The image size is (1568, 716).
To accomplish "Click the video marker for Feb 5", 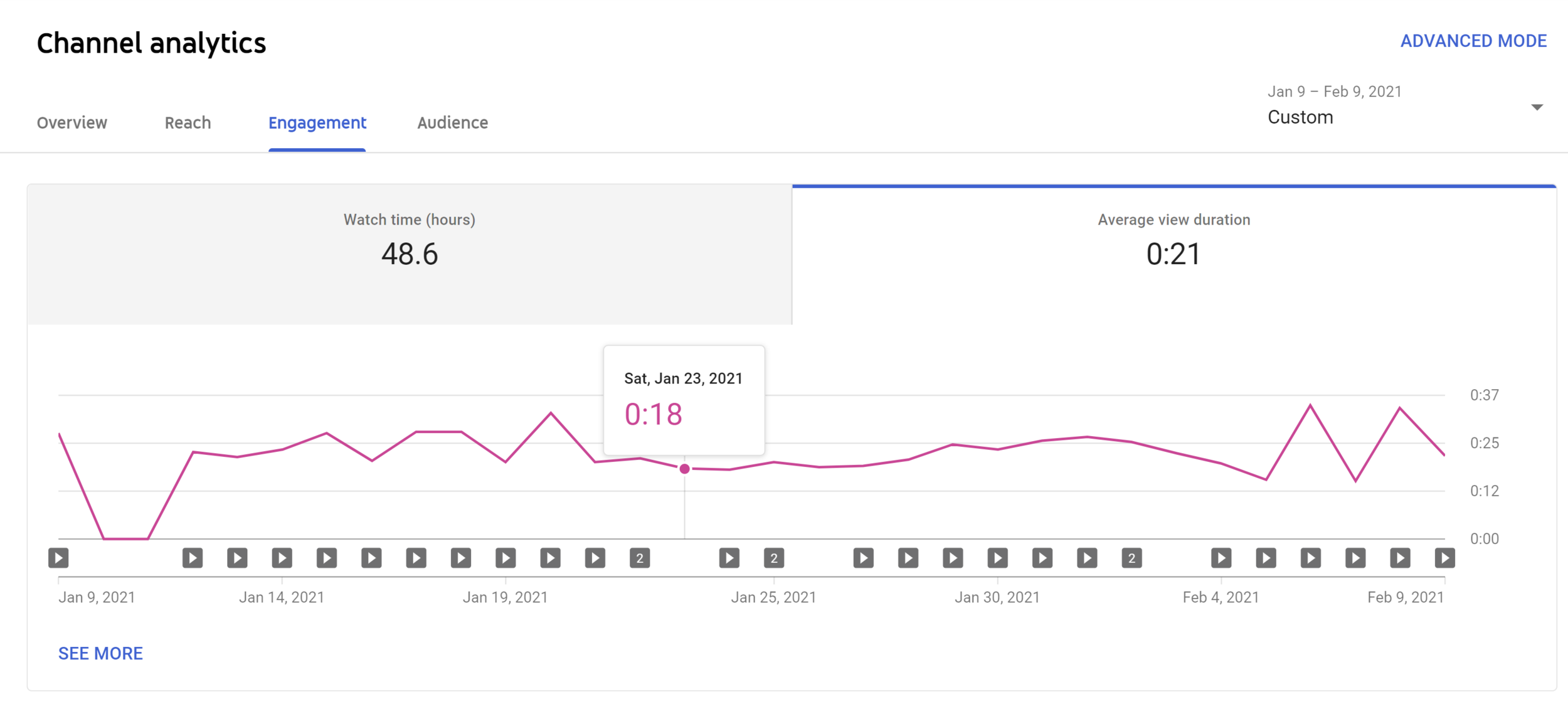I will coord(1266,558).
